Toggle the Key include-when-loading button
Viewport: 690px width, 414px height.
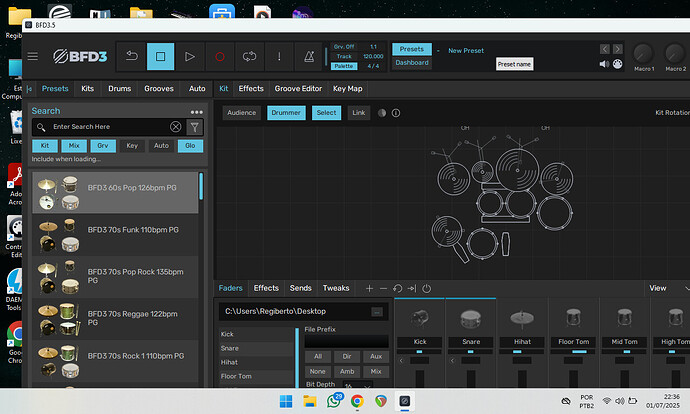132,146
